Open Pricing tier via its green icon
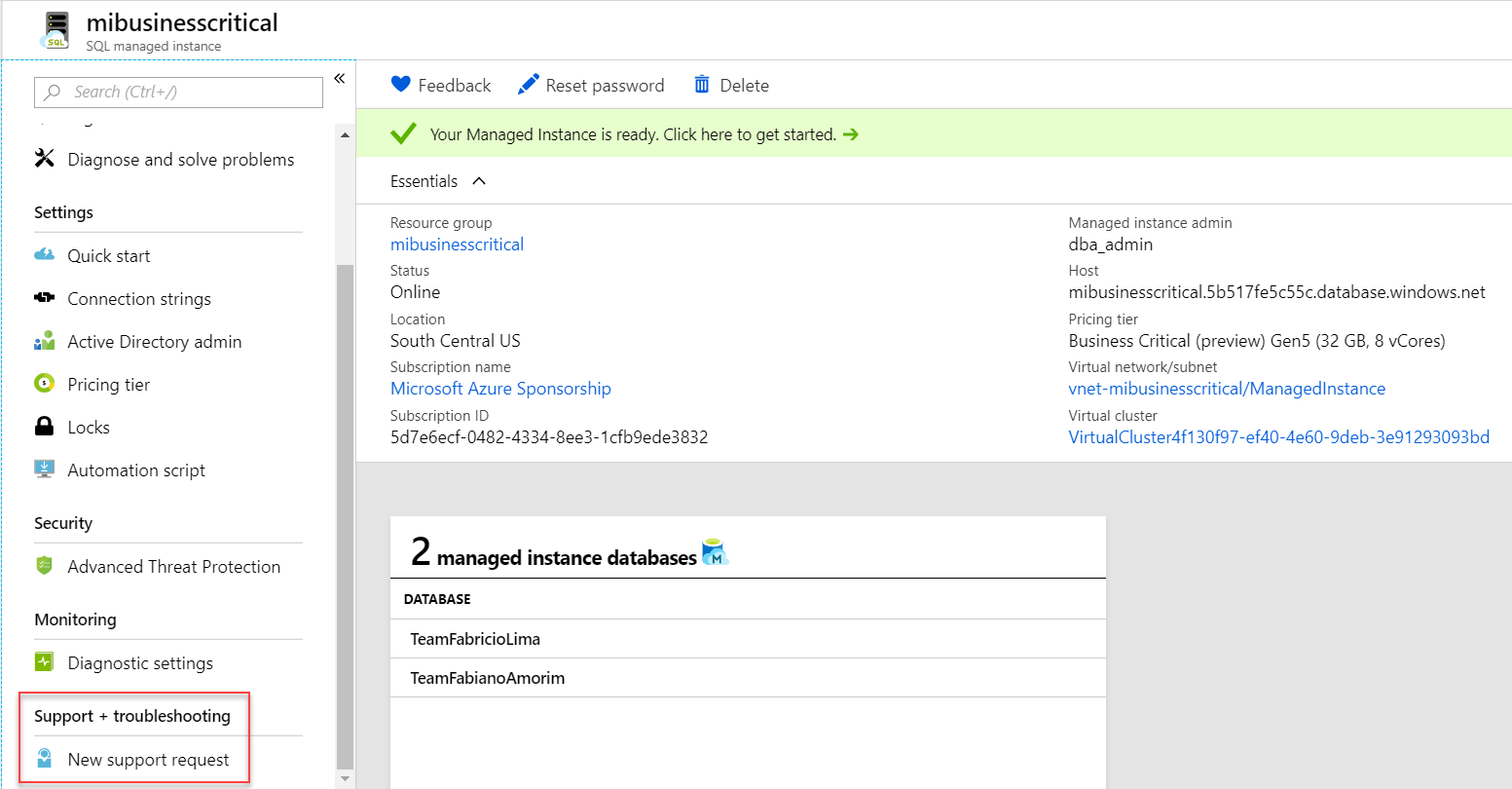The height and width of the screenshot is (789, 1512). tap(45, 384)
